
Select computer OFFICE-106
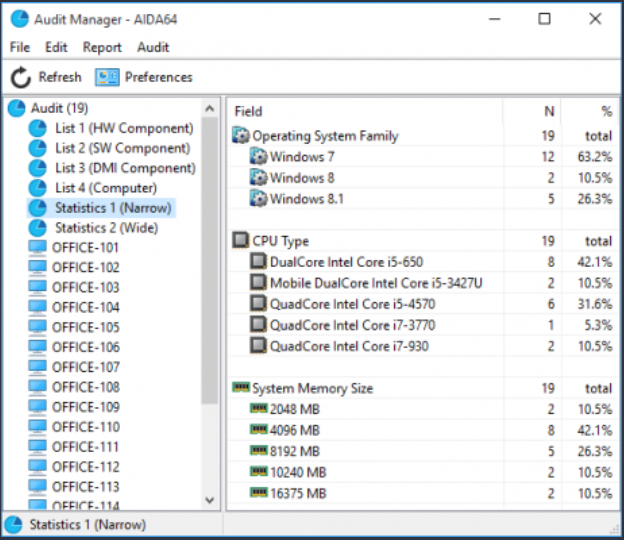(86, 347)
